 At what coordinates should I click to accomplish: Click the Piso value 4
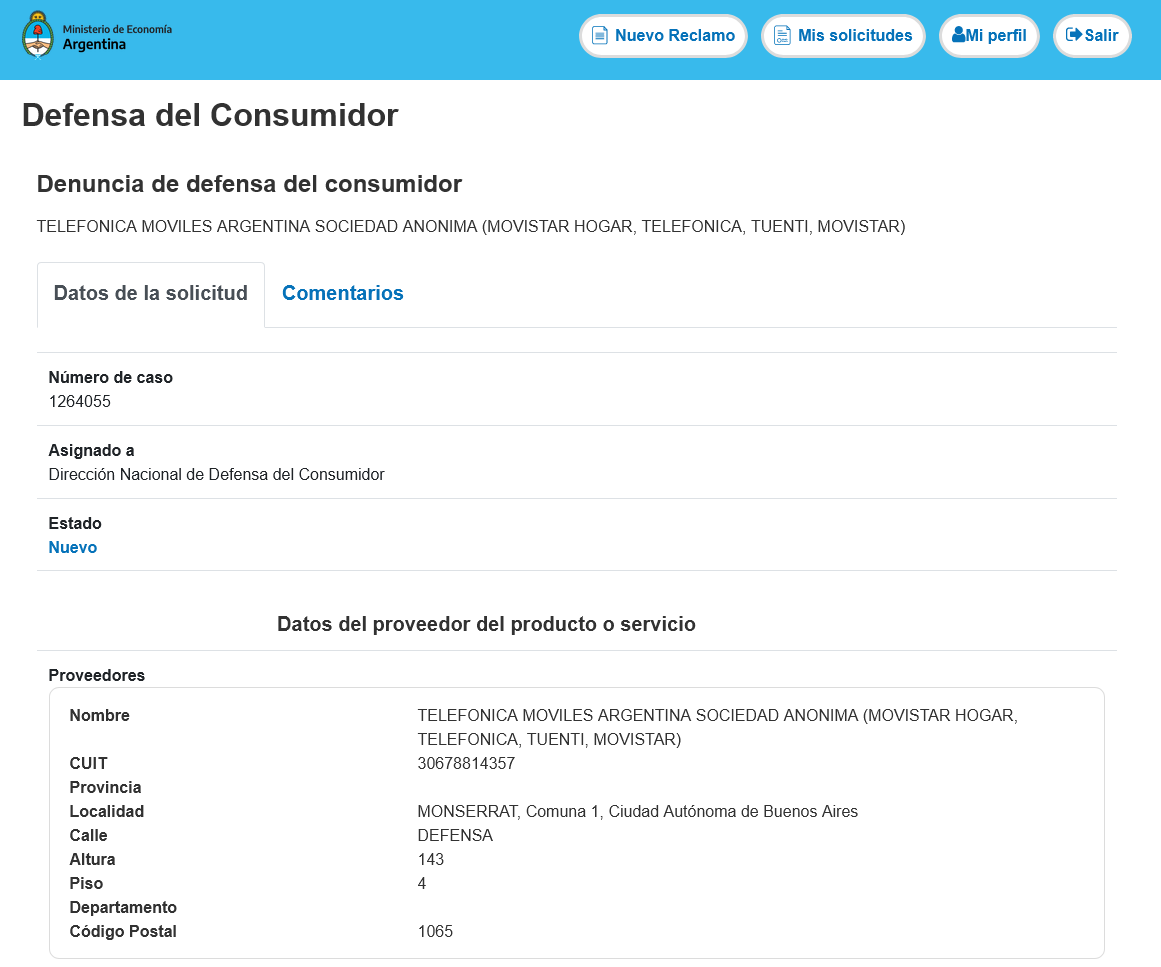click(x=422, y=883)
